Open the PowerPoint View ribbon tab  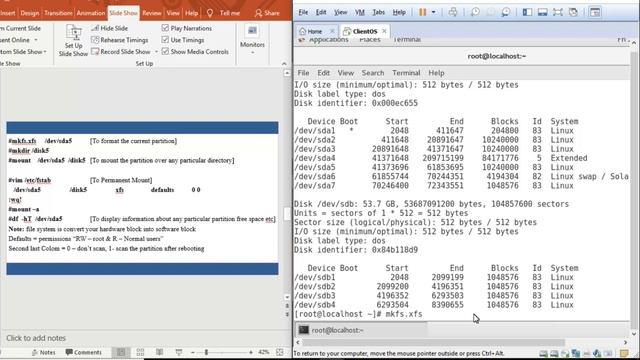coord(173,13)
